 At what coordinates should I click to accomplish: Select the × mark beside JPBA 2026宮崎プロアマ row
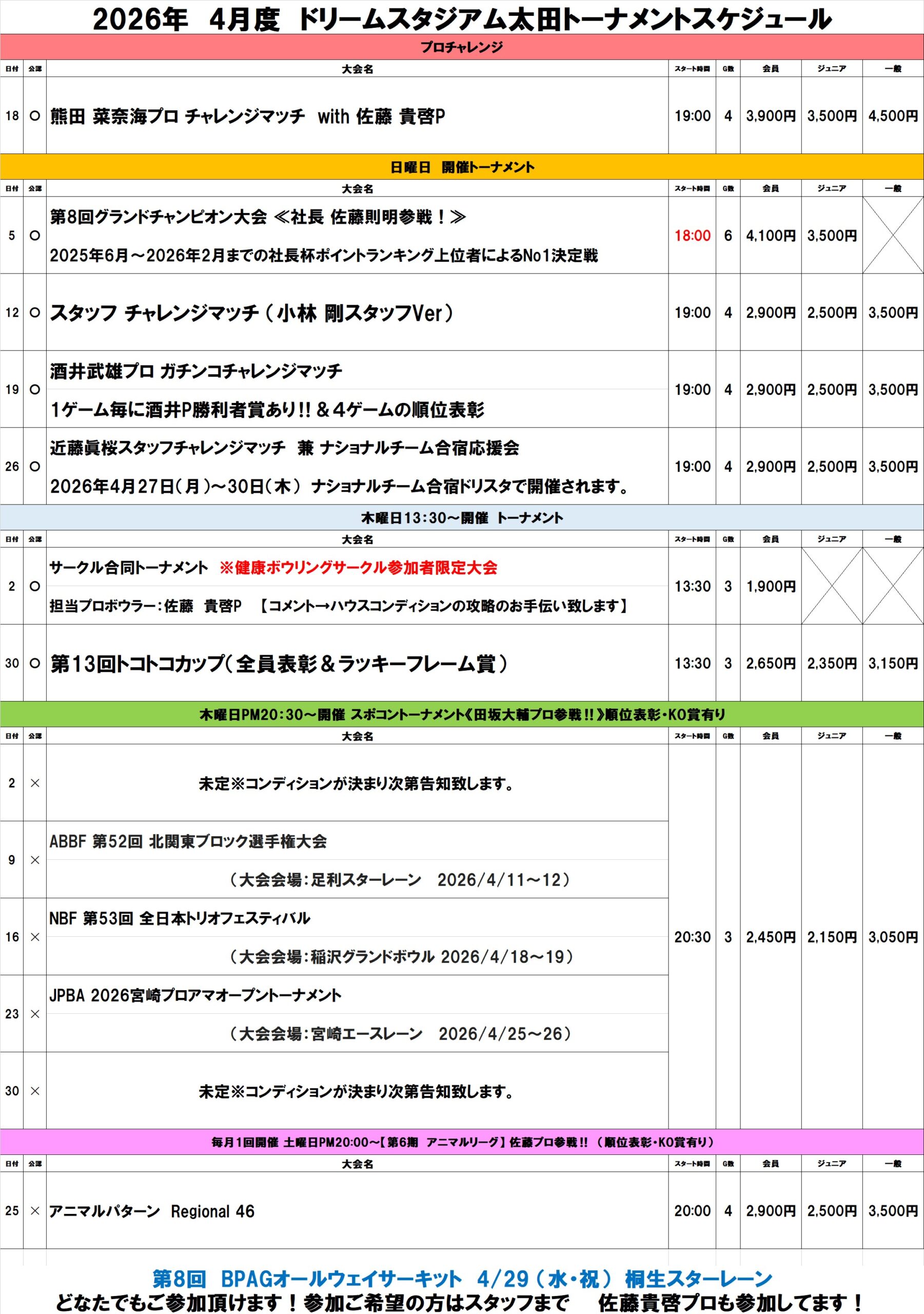click(x=34, y=1014)
